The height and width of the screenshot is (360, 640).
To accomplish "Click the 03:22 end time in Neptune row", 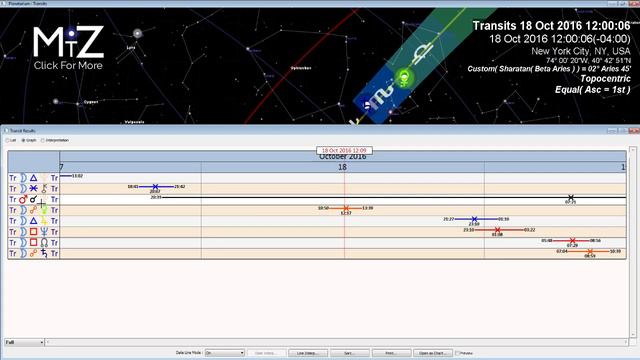I will (529, 230).
